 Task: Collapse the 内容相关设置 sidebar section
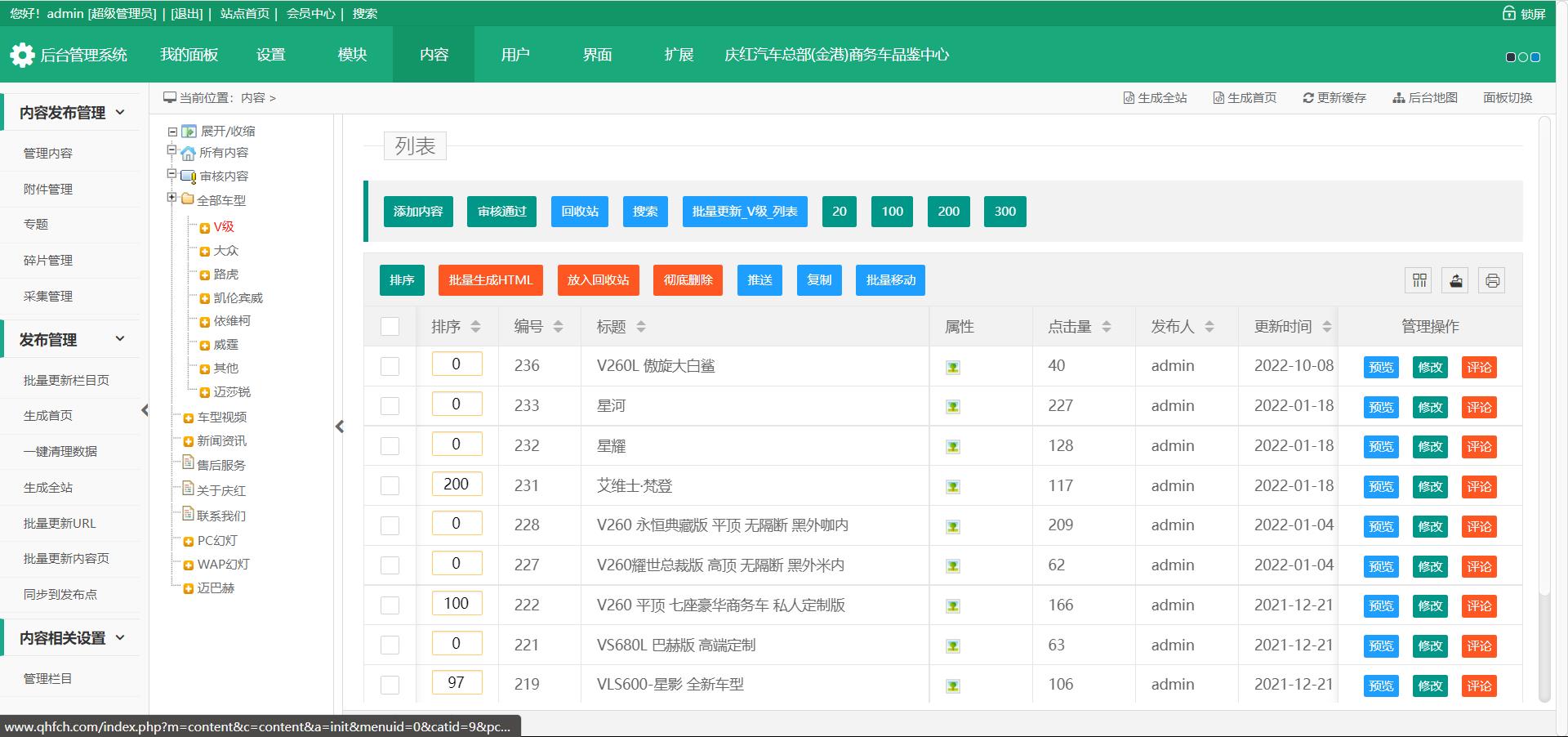[x=120, y=637]
